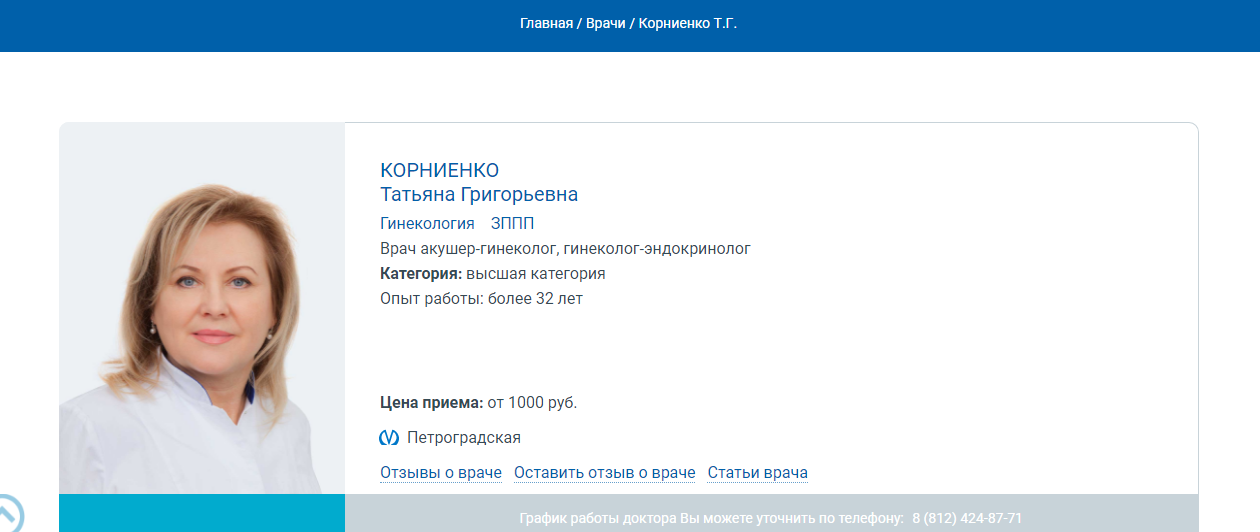Click the metro icon beside Петроградская
The height and width of the screenshot is (532, 1260).
pos(389,438)
